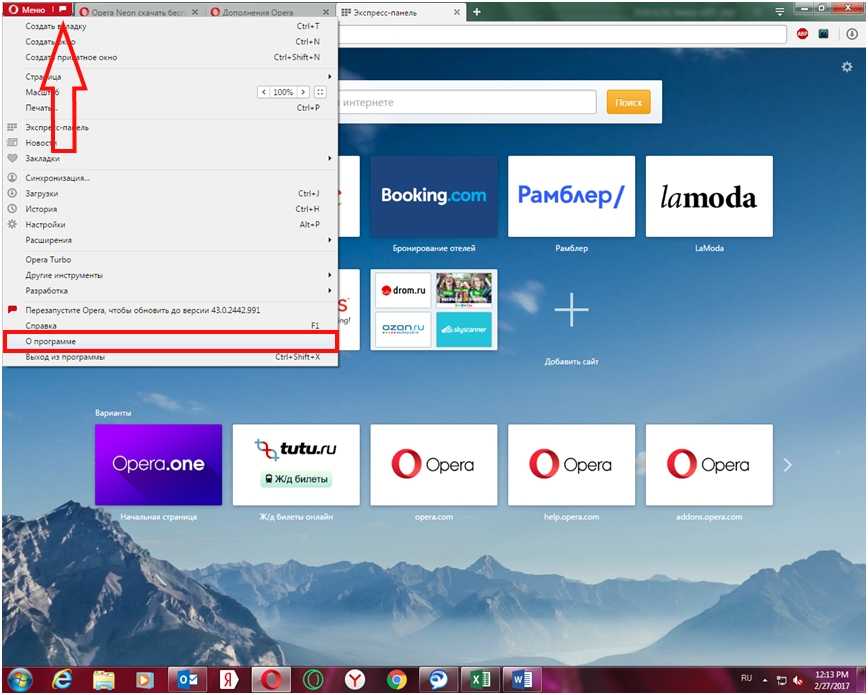The height and width of the screenshot is (695, 868).
Task: Open the tab list menu icon
Action: point(779,11)
